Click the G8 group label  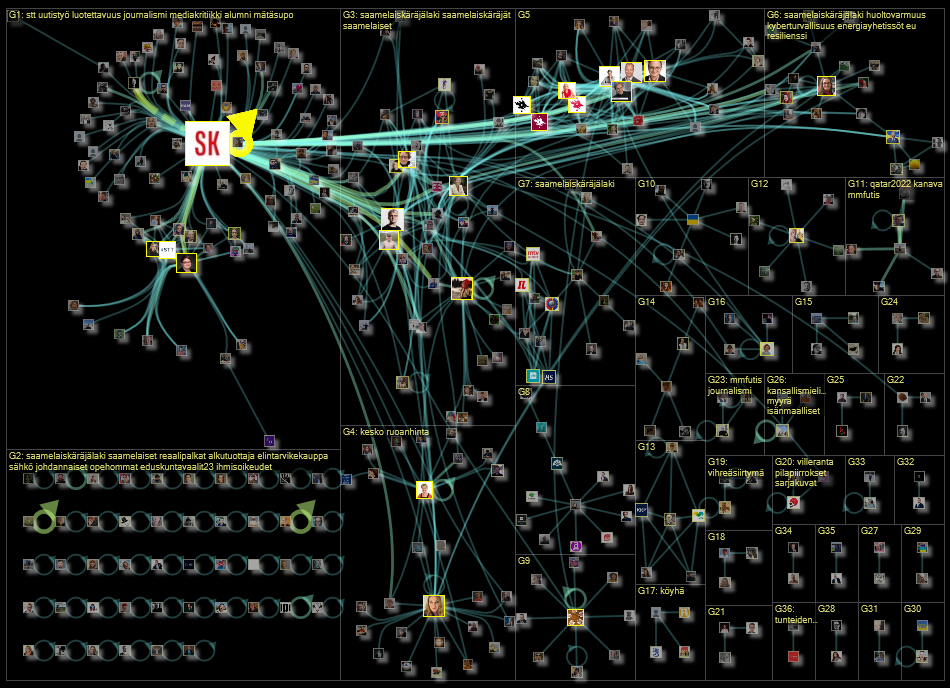[x=523, y=392]
